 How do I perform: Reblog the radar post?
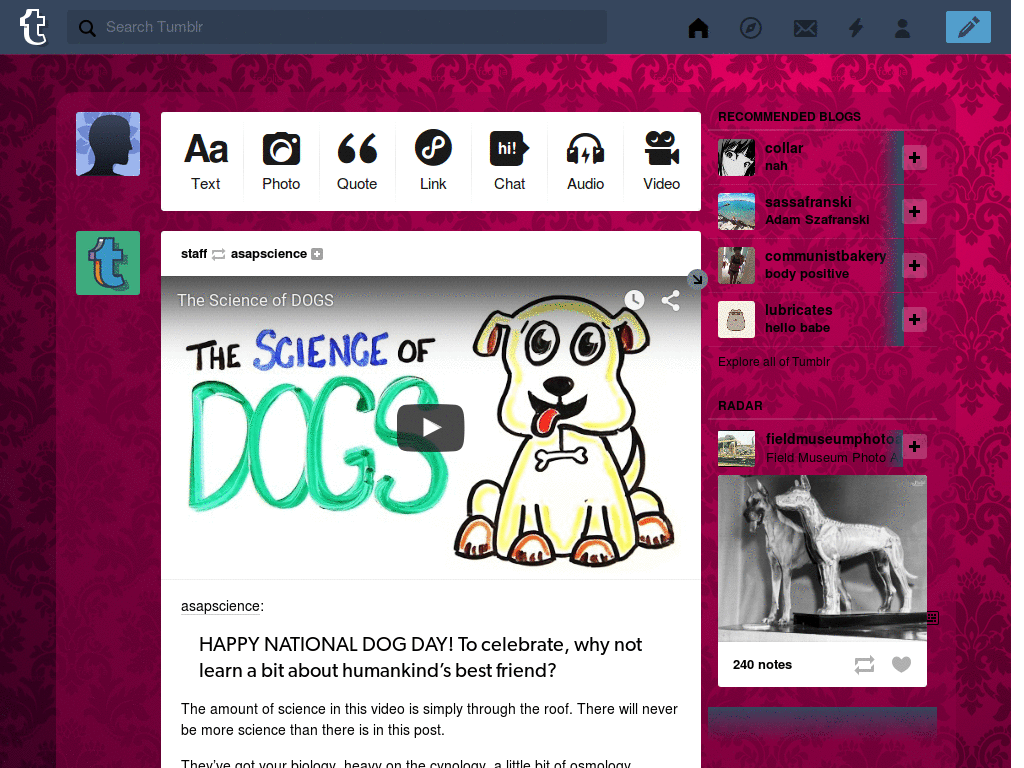pos(864,665)
